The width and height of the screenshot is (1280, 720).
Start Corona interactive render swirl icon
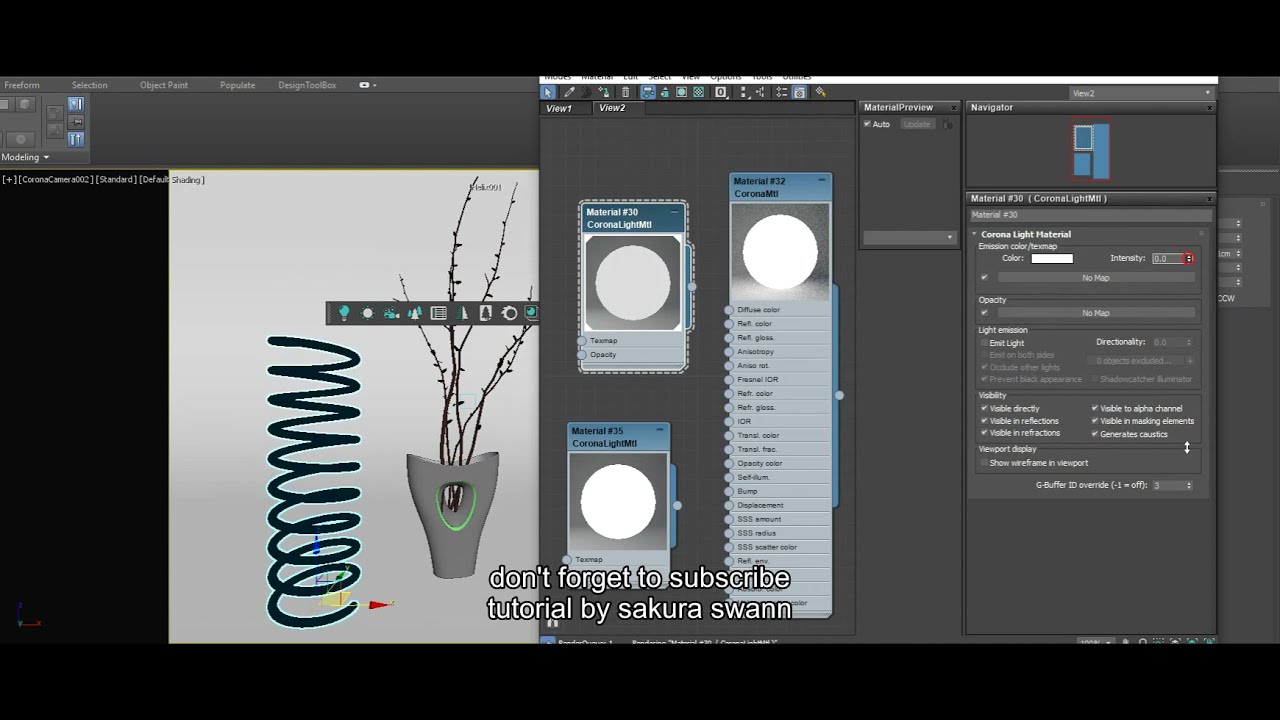coord(510,313)
